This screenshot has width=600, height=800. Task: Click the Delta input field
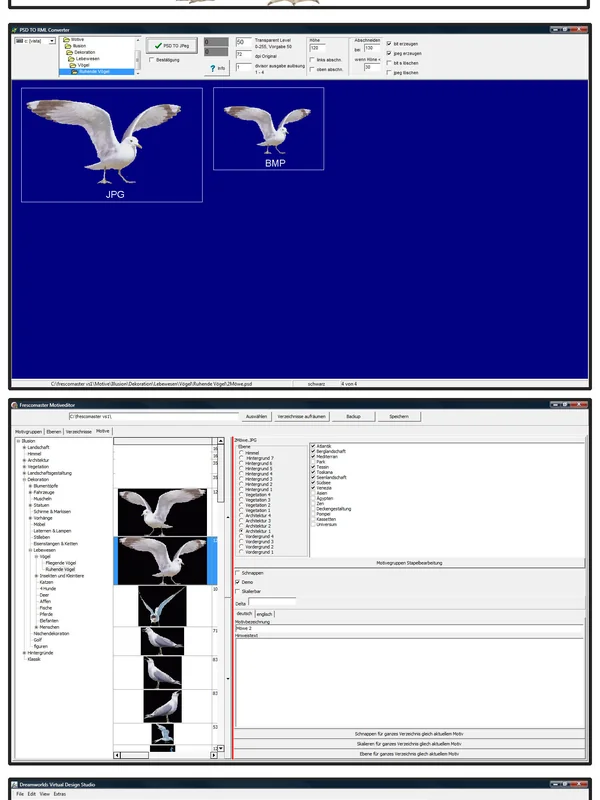tap(272, 602)
